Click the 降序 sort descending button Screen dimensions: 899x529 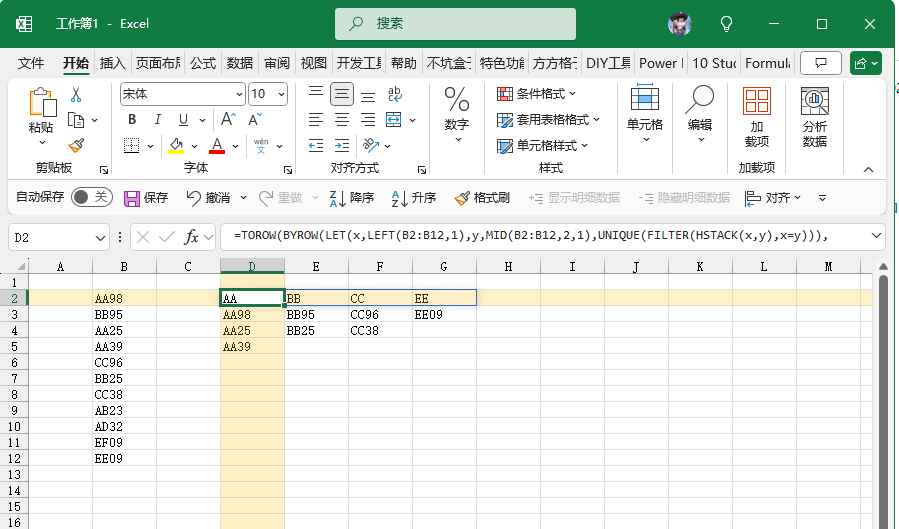[351, 198]
